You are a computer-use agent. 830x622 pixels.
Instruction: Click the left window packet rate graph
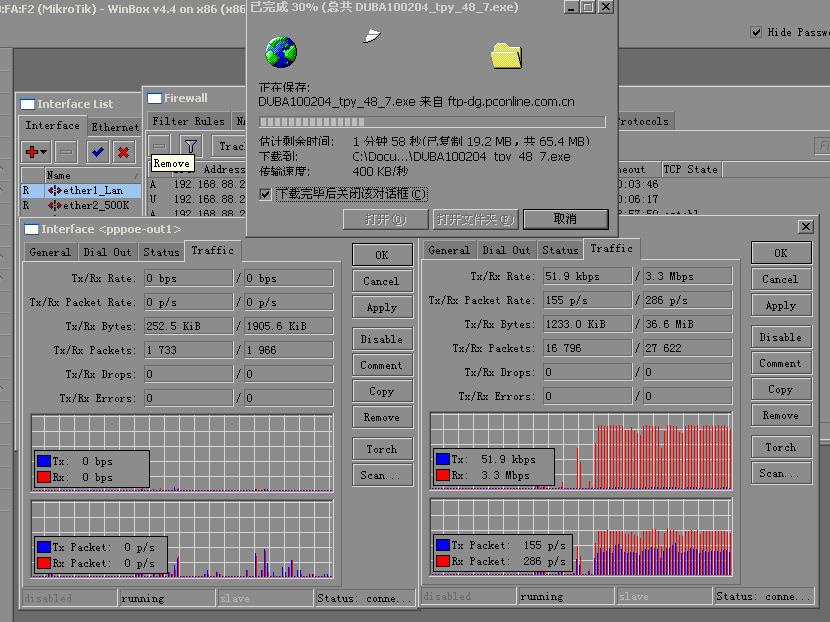[182, 539]
